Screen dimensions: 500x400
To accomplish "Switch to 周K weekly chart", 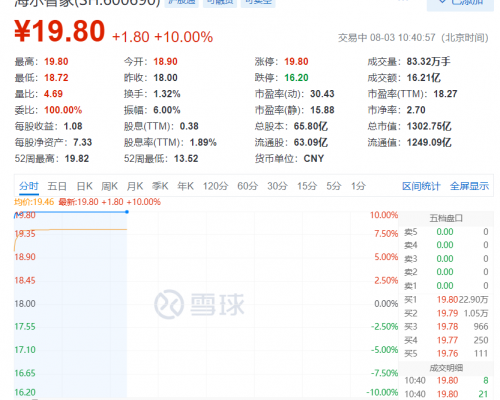I will 110,186.
